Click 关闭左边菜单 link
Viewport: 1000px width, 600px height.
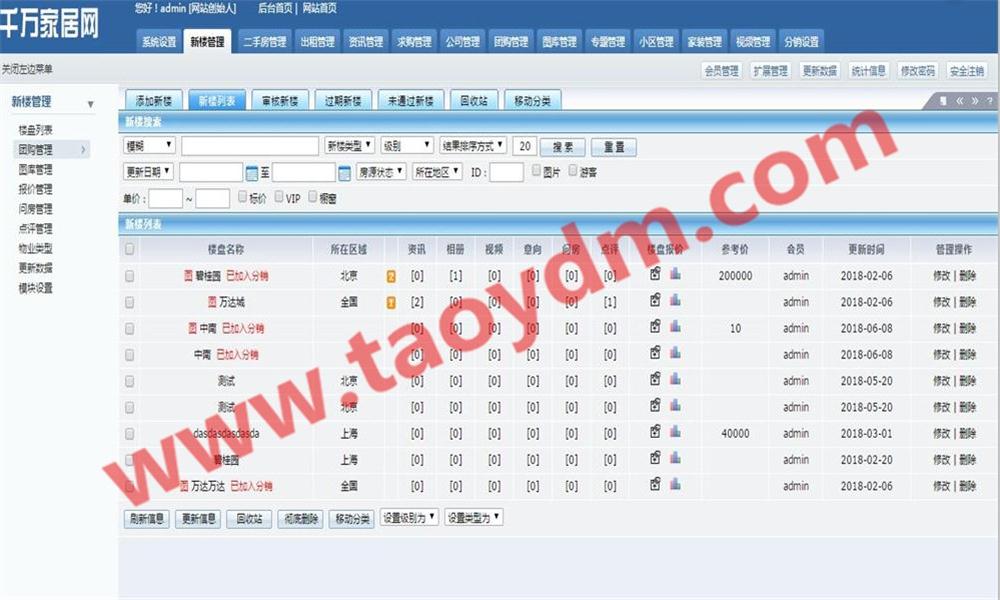[x=27, y=69]
